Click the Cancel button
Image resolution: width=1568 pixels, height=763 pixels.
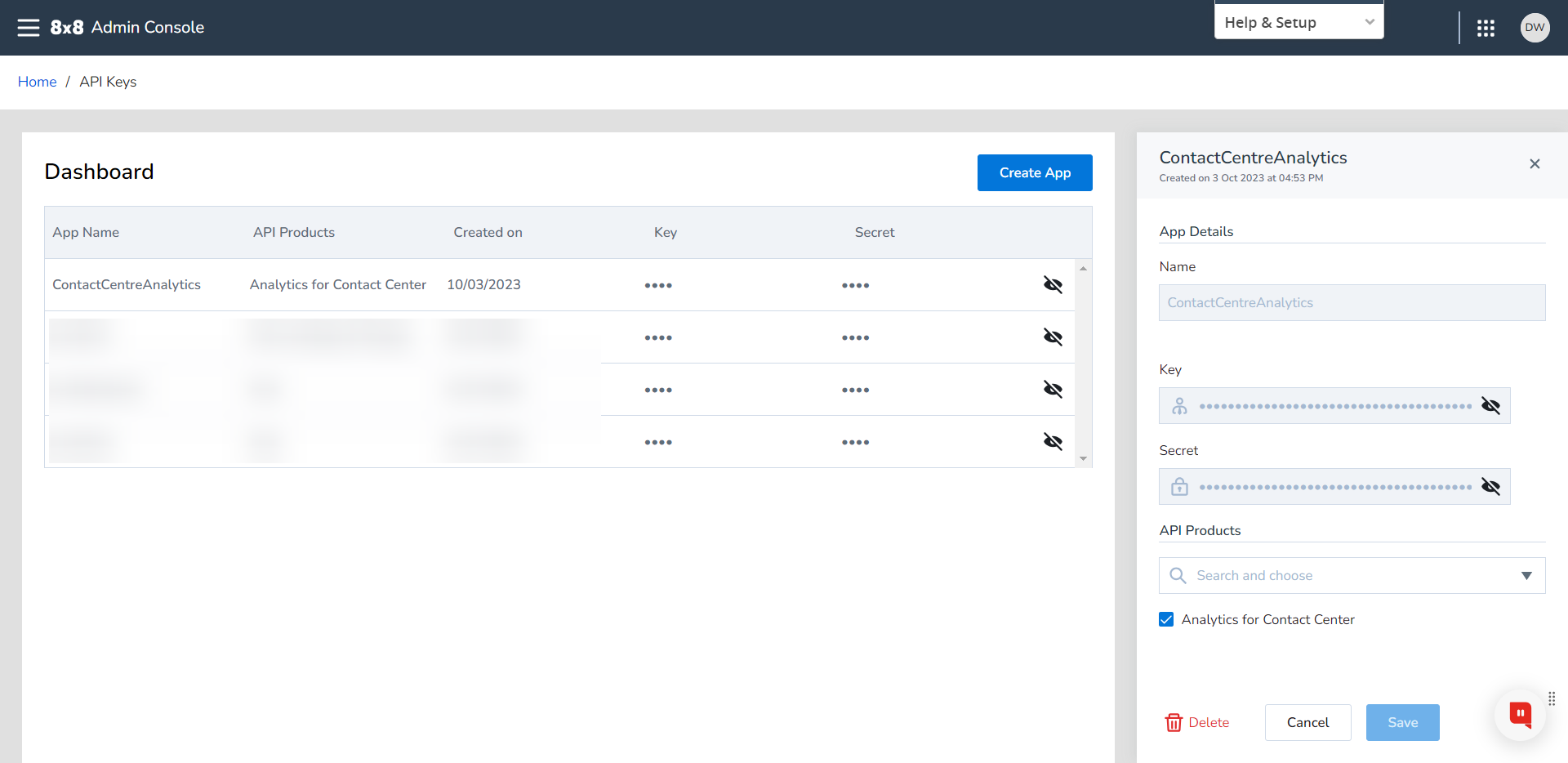coord(1307,722)
